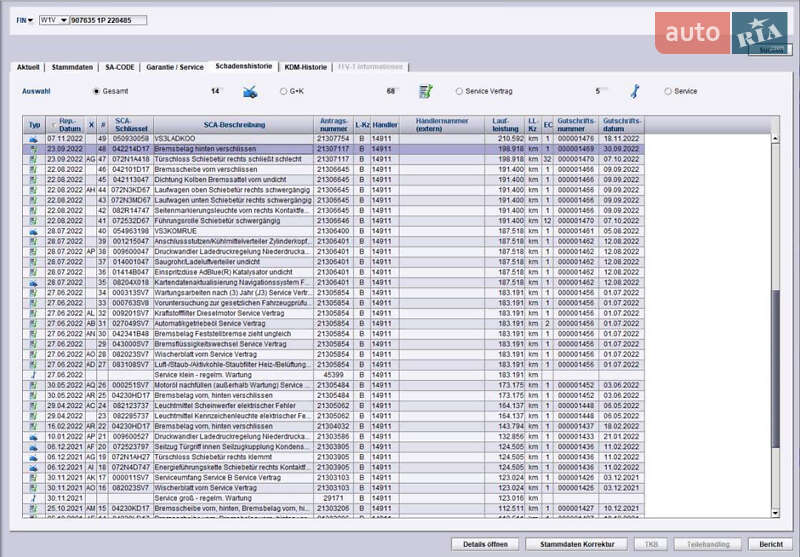Switch to the Stammdaten tab
Viewport: 800px width, 557px height.
coord(72,67)
